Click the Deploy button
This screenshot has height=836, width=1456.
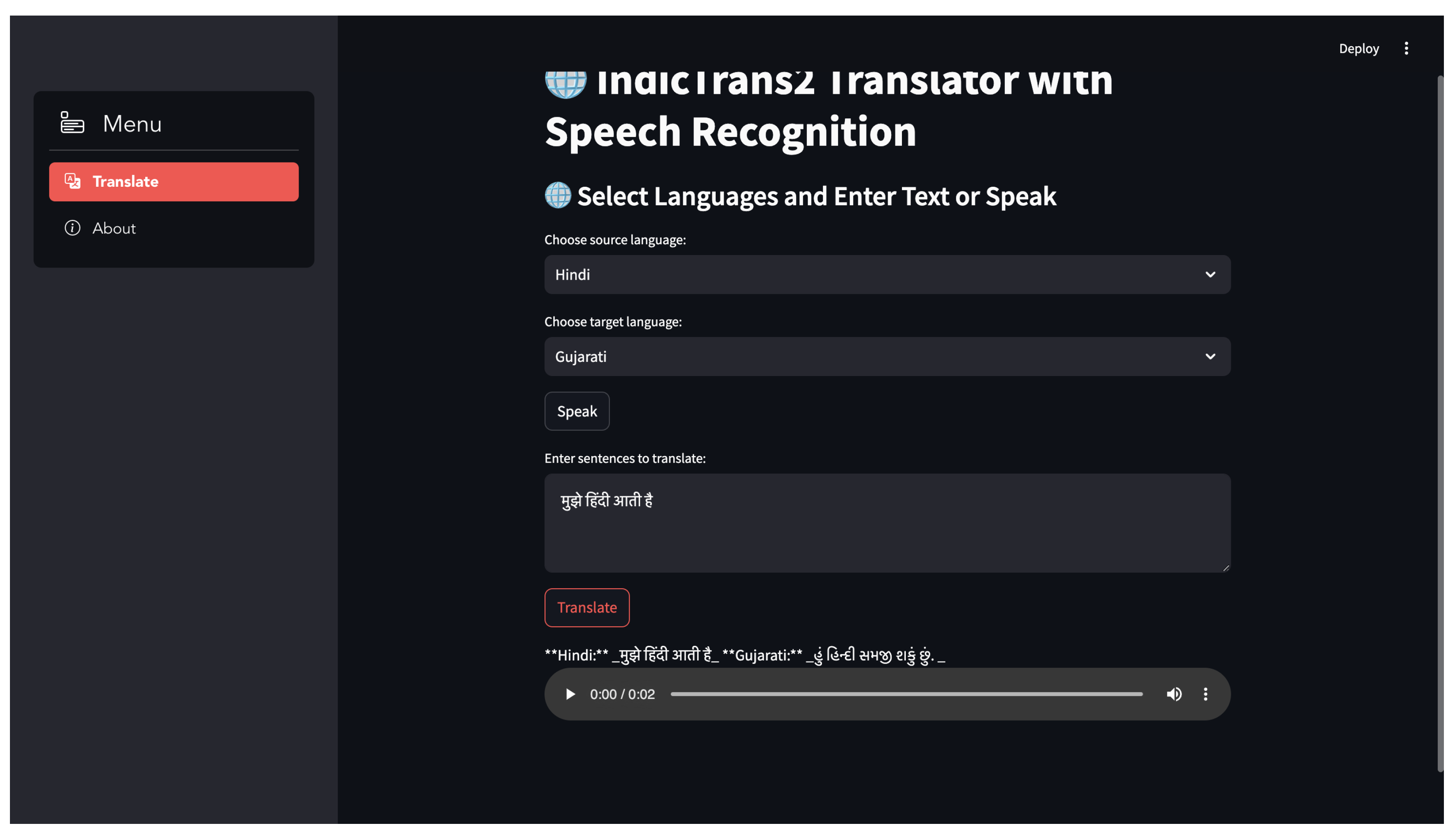1358,49
